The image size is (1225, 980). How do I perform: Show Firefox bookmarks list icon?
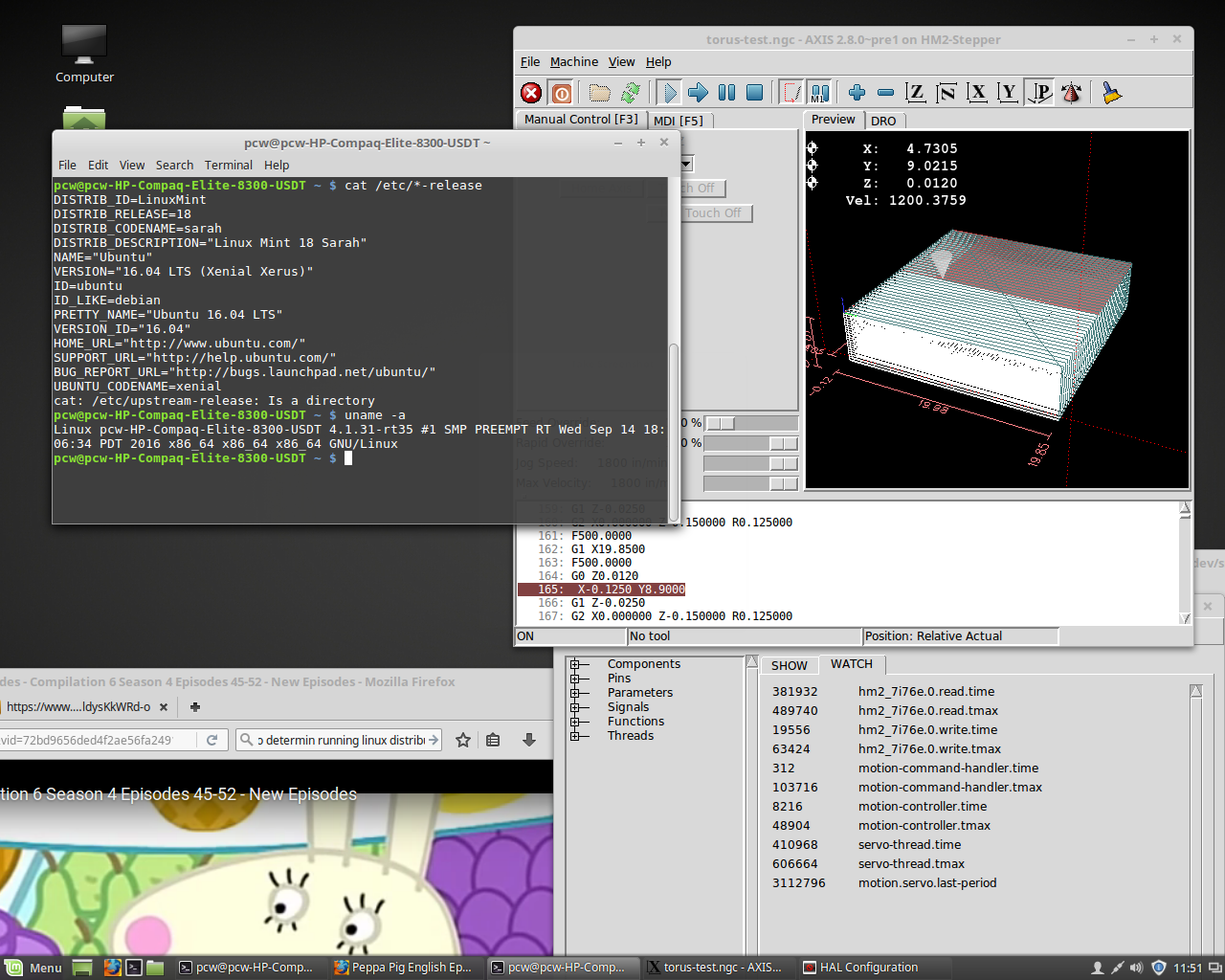[x=493, y=740]
